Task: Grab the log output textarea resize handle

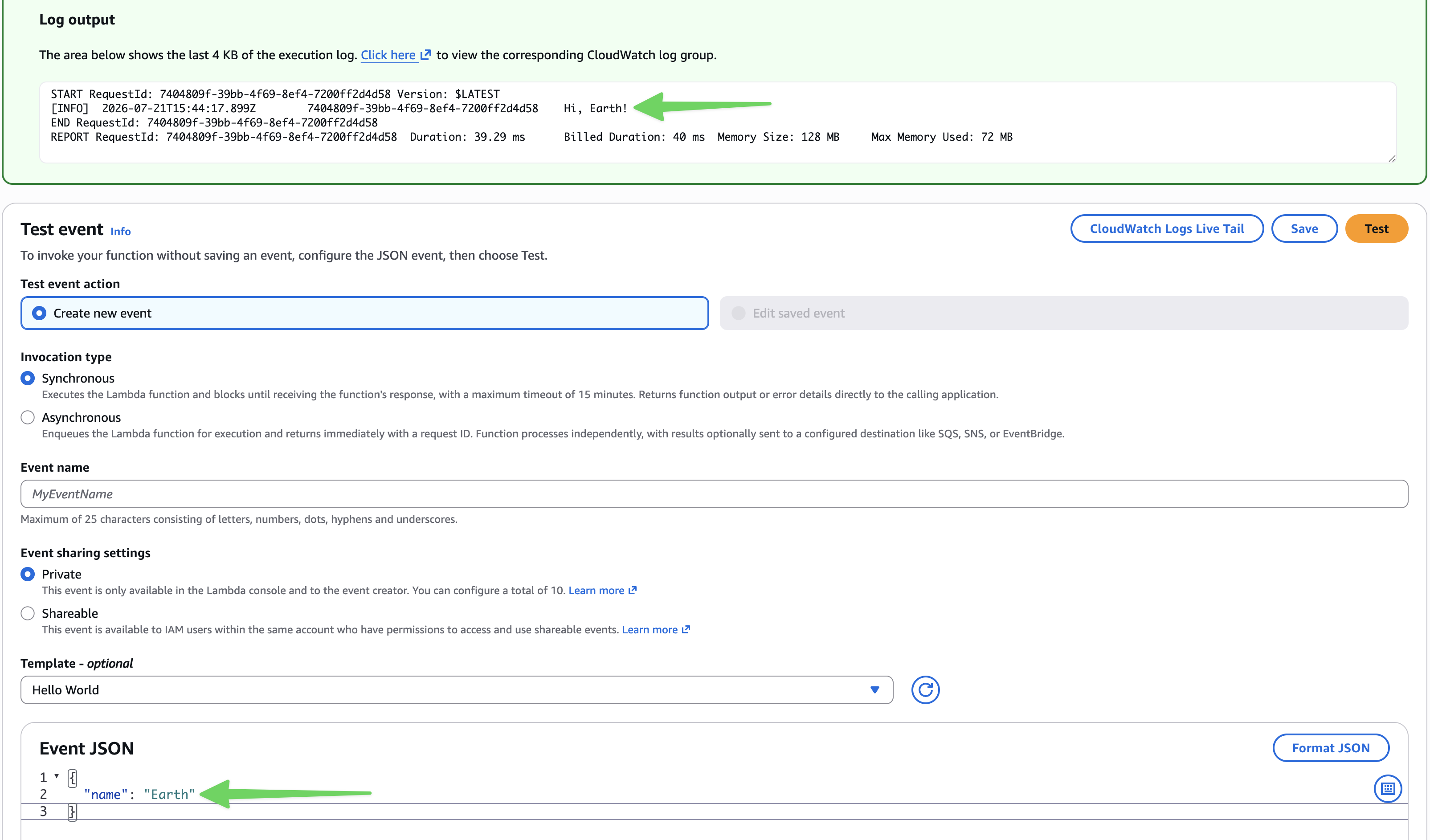Action: pos(1391,158)
